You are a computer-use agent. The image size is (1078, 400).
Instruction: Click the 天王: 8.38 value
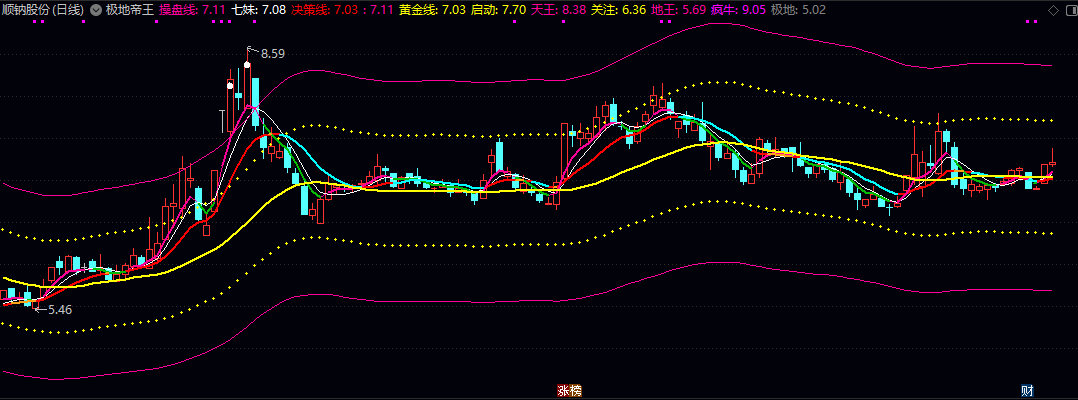pos(558,10)
